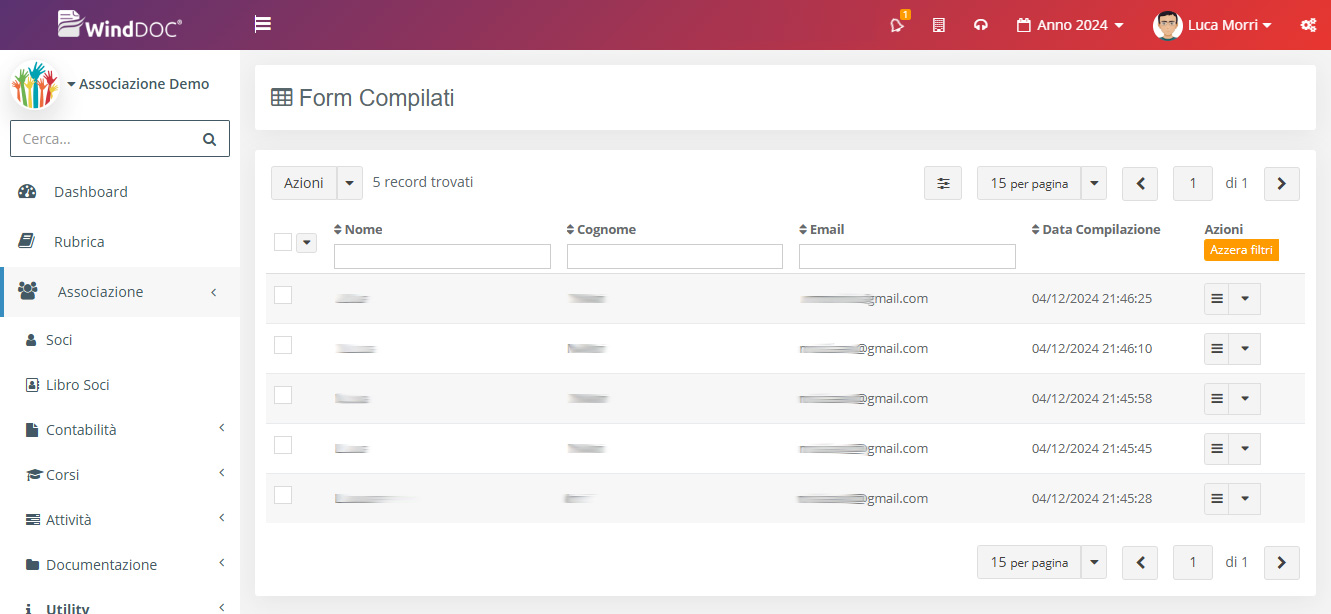Go to next page in bottom pager
This screenshot has height=614, width=1331.
tap(1282, 562)
